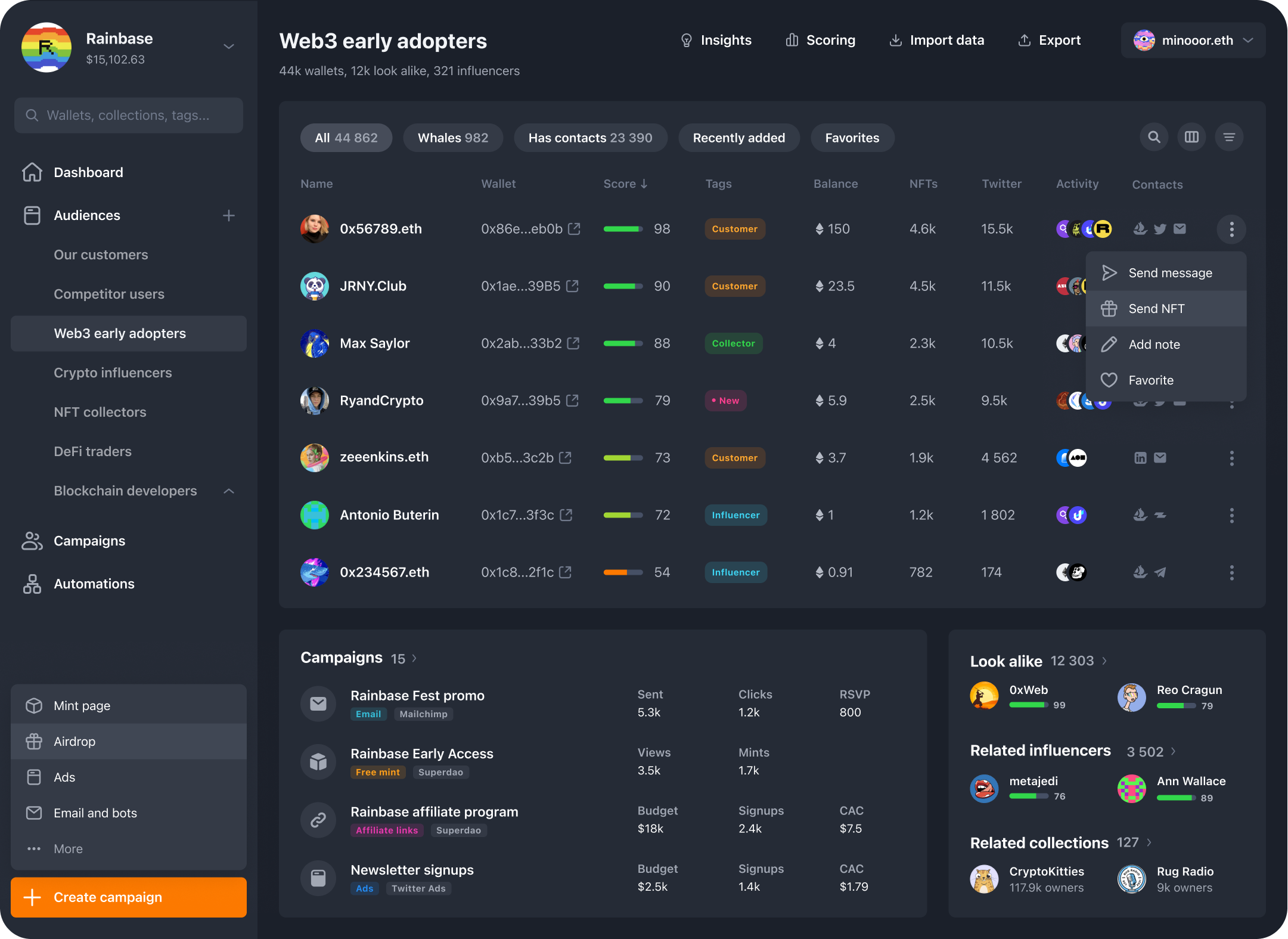Select Crypto influencers audience in sidebar
This screenshot has height=939, width=1288.
coord(113,373)
